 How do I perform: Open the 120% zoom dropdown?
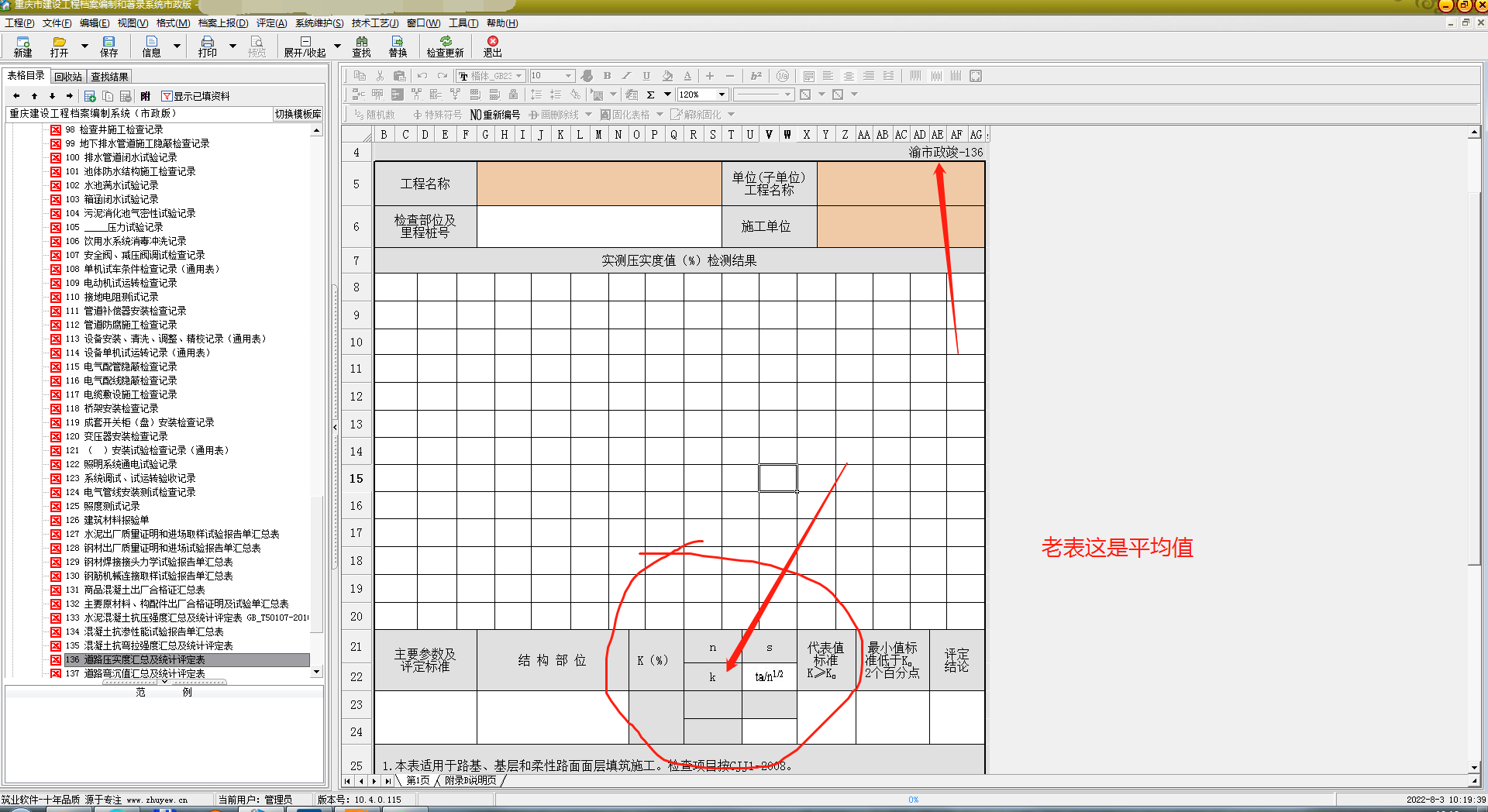click(722, 95)
